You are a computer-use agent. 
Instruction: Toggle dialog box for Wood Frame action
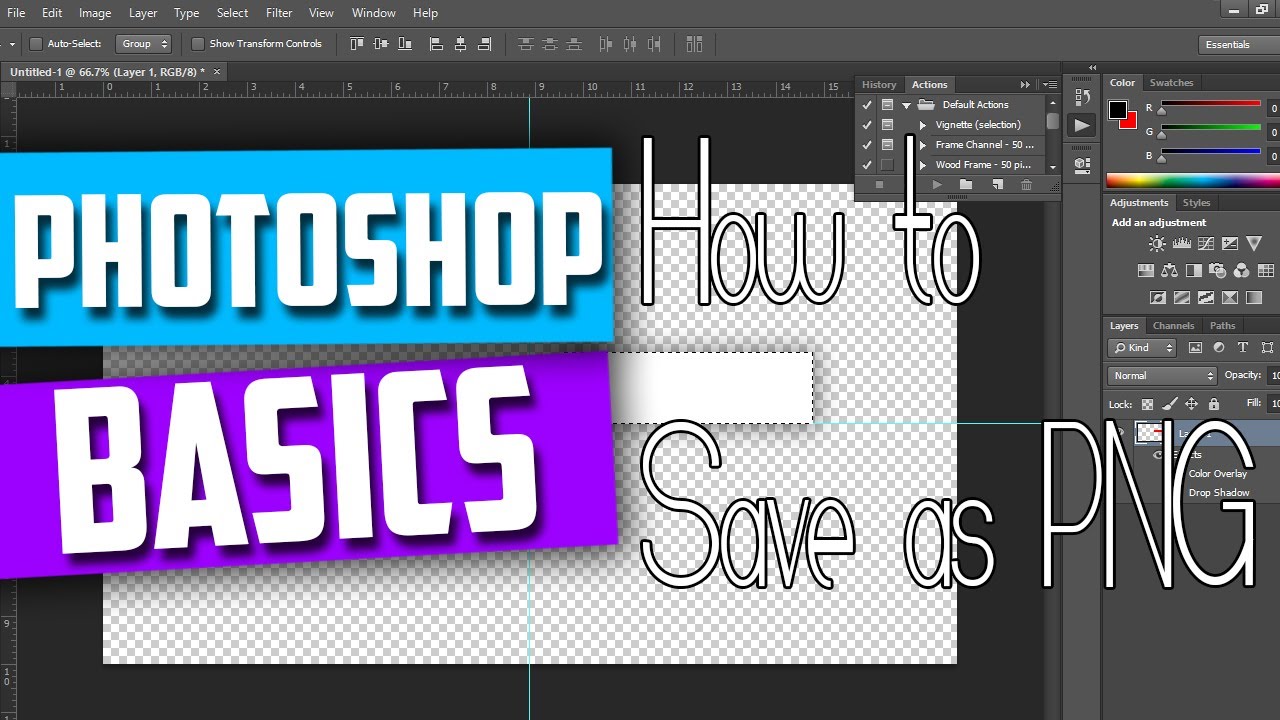[887, 165]
